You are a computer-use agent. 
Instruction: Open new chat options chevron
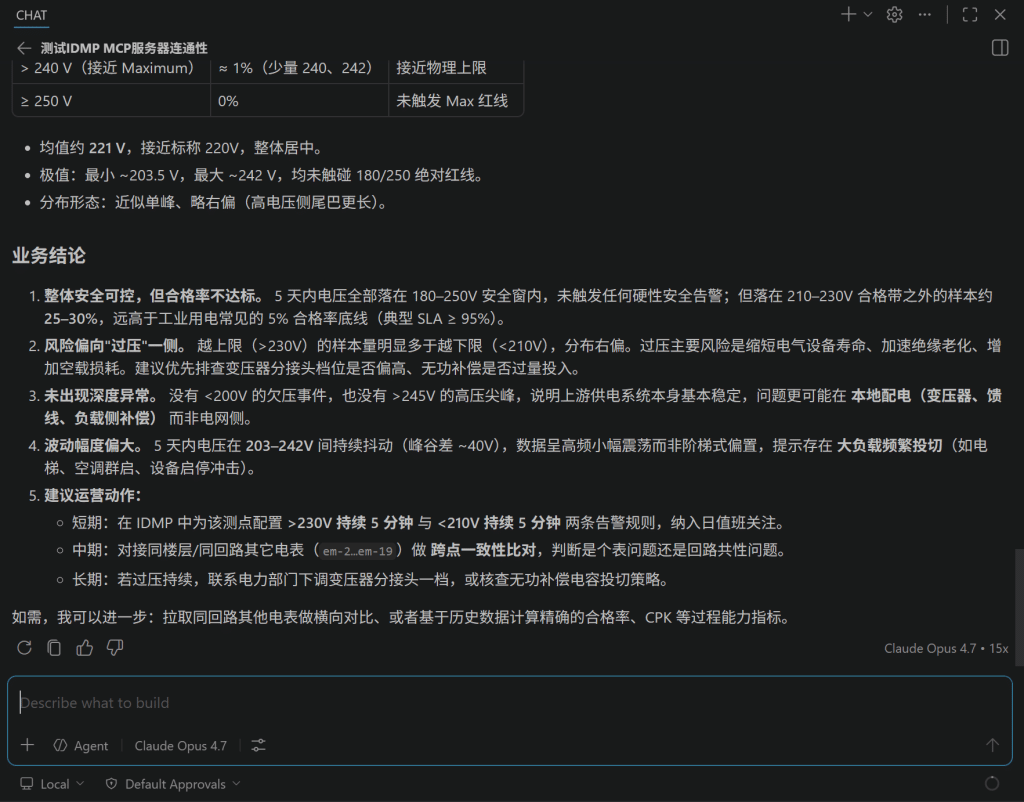868,14
